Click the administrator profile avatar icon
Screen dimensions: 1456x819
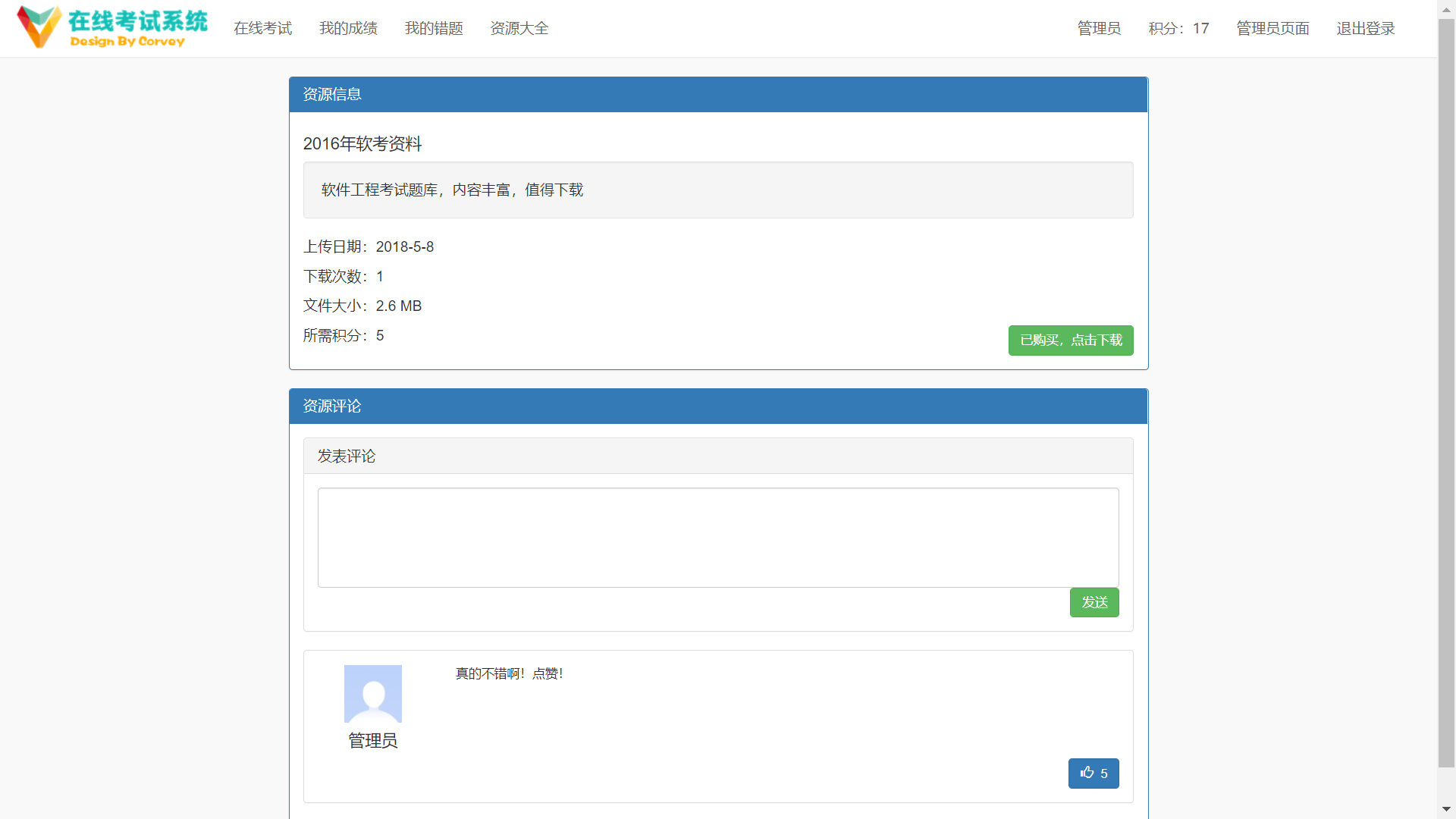coord(373,693)
